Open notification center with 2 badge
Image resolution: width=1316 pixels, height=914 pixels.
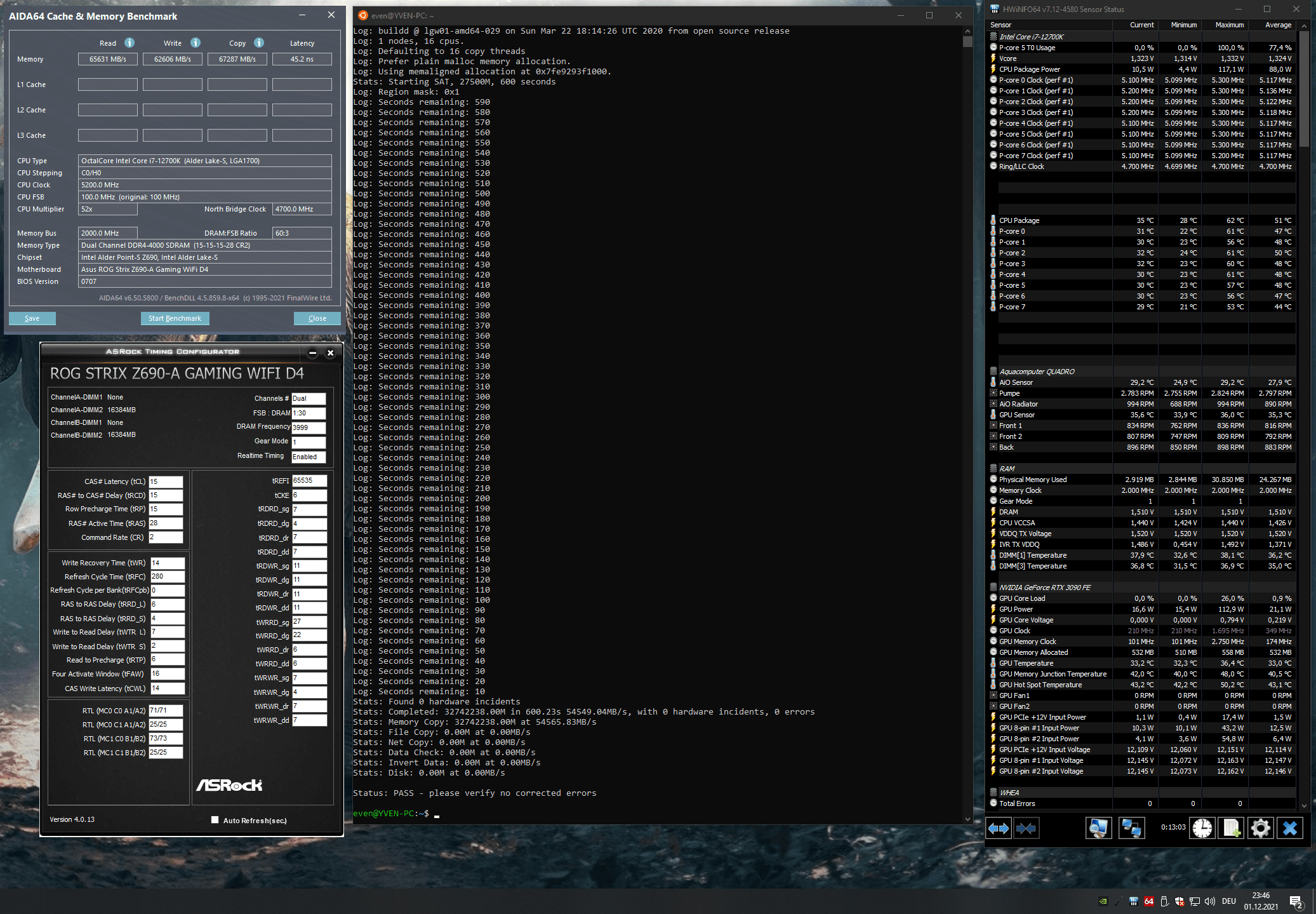point(1296,902)
